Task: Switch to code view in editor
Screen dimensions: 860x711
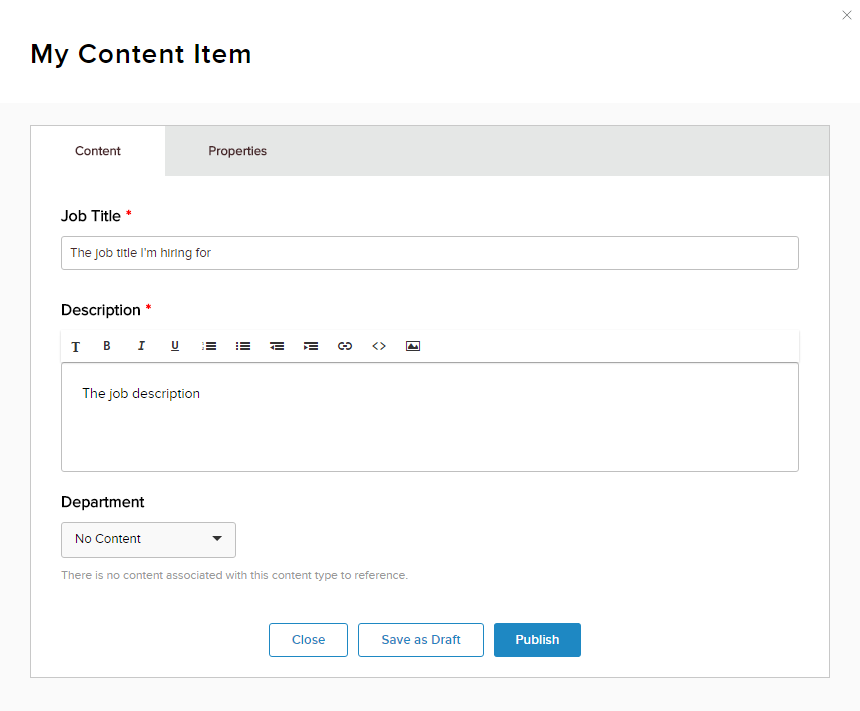Action: coord(379,346)
